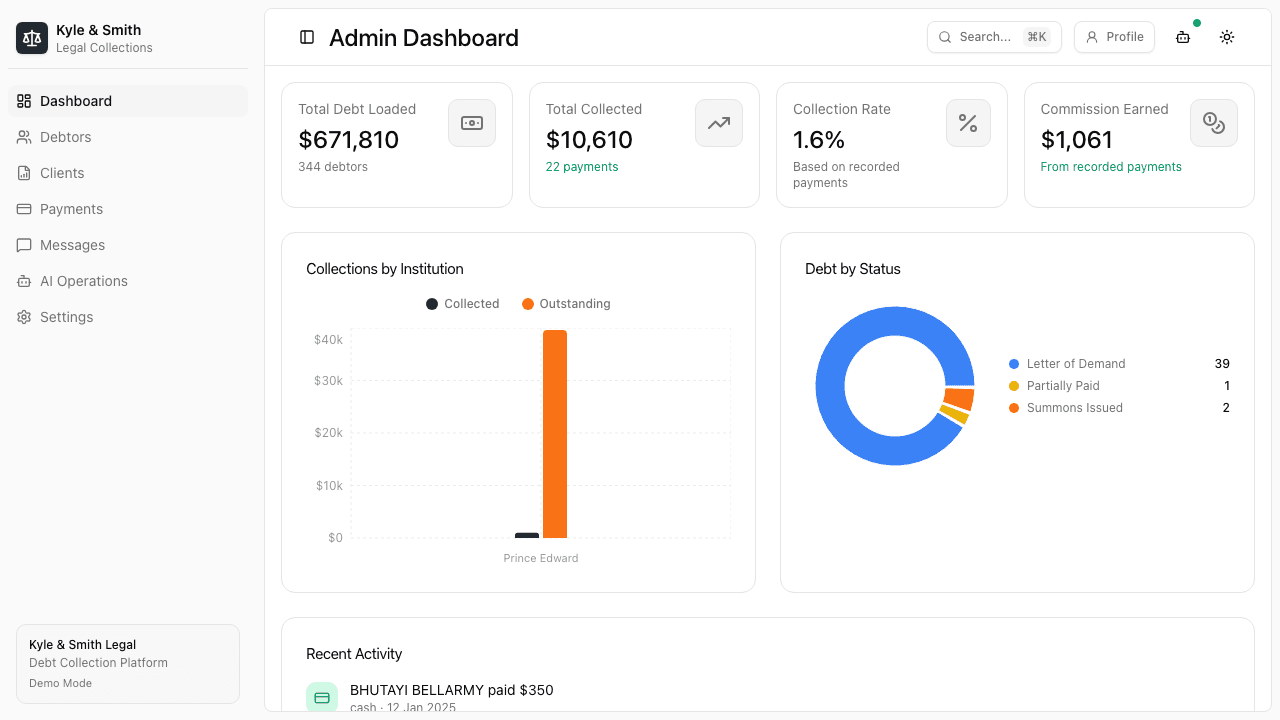
Task: Open the Profile menu
Action: (x=1113, y=36)
